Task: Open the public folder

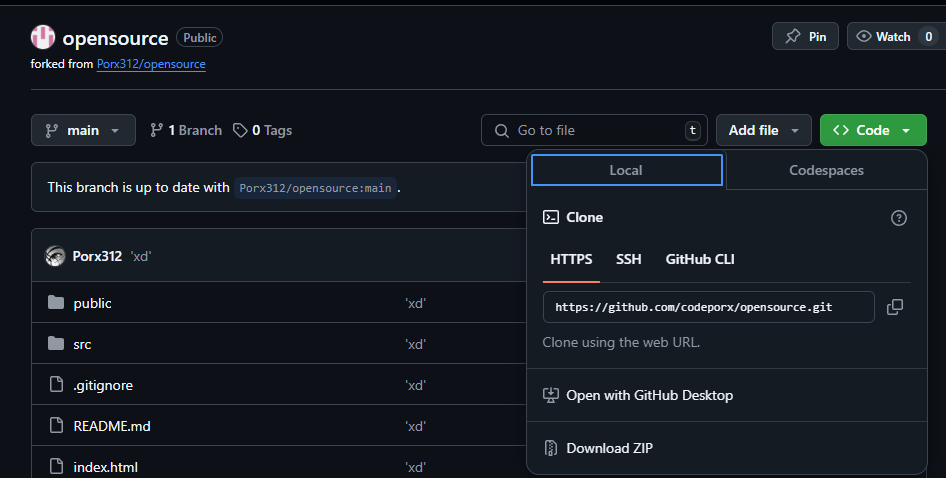Action: [92, 303]
